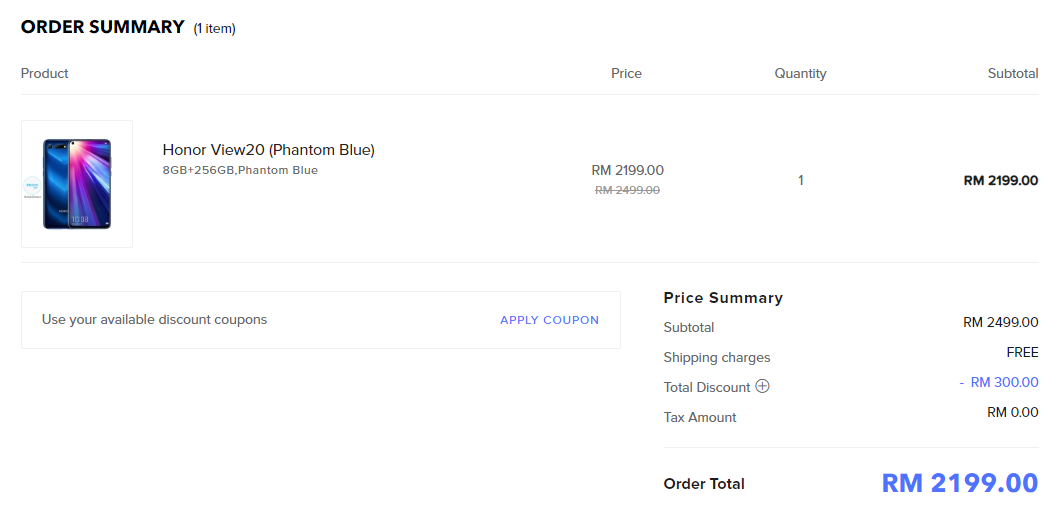Click the Price column header
The height and width of the screenshot is (530, 1060).
pyautogui.click(x=626, y=73)
